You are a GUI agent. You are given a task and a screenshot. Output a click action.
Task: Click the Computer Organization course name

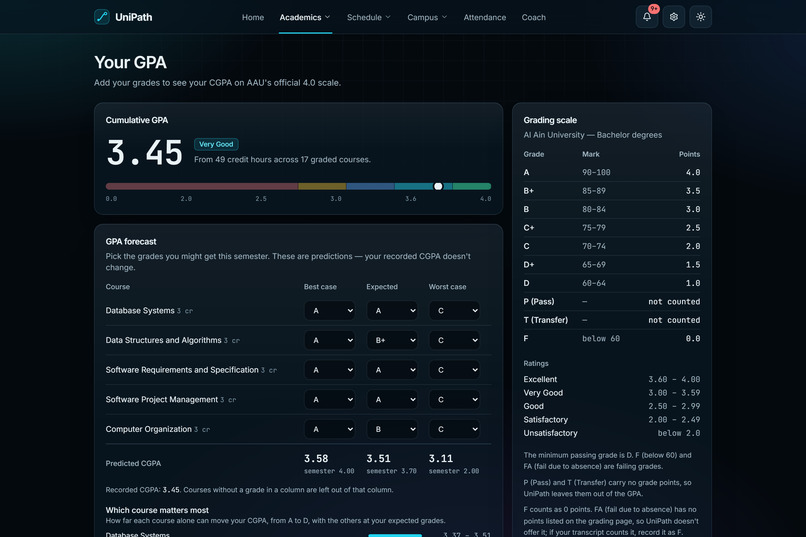pos(149,429)
